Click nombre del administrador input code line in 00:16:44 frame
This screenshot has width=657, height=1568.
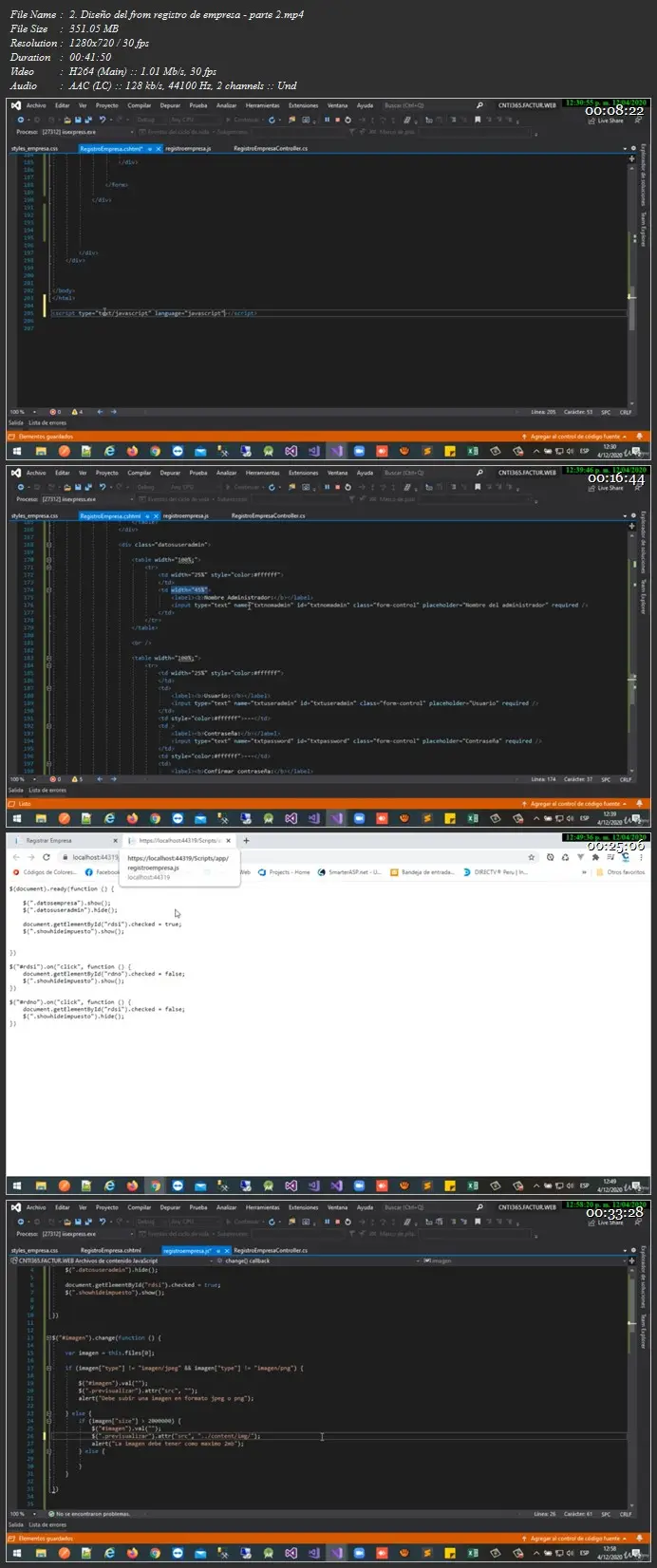click(x=380, y=605)
